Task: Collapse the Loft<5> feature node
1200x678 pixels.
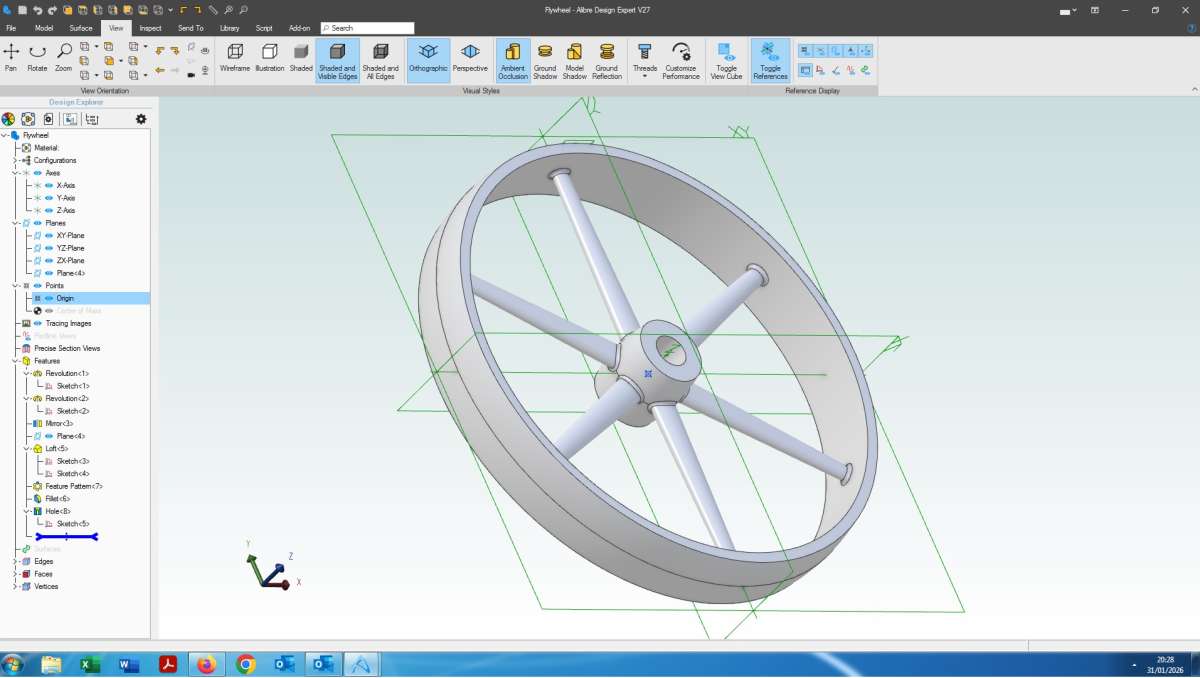Action: tap(26, 449)
